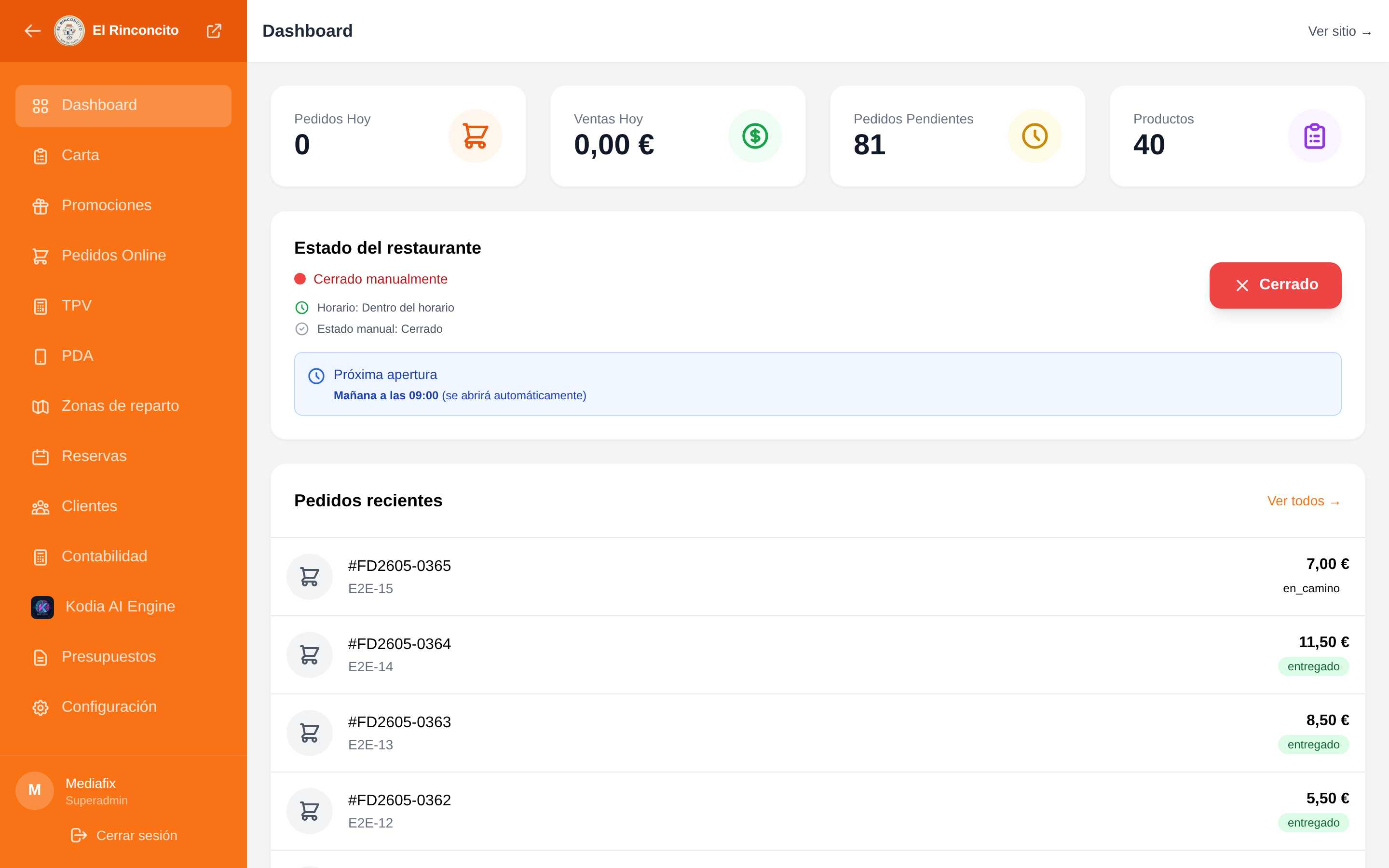Open the Contabilidad section
The width and height of the screenshot is (1389, 868).
click(x=123, y=557)
